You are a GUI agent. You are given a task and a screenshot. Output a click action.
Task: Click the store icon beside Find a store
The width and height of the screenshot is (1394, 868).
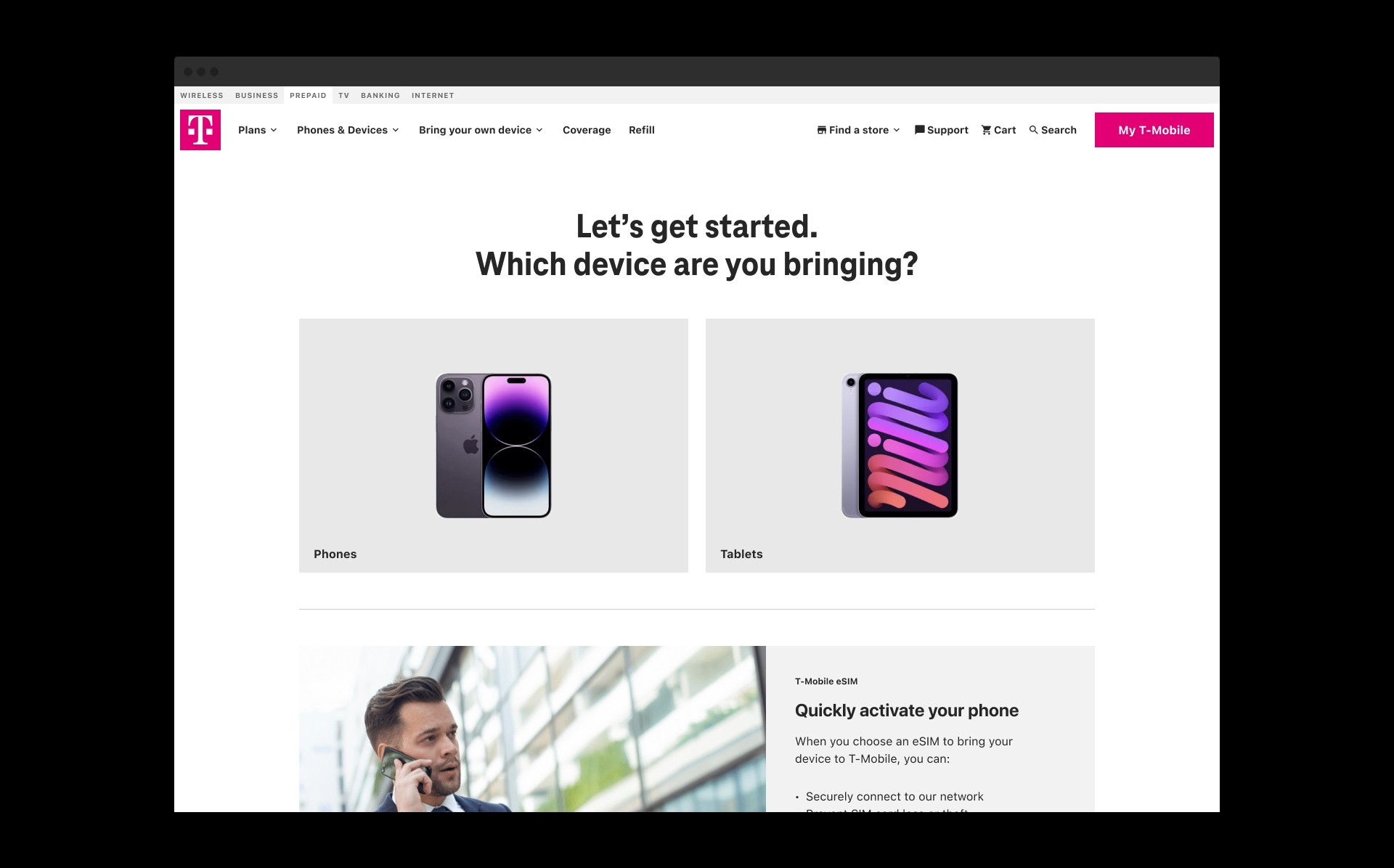coord(821,130)
